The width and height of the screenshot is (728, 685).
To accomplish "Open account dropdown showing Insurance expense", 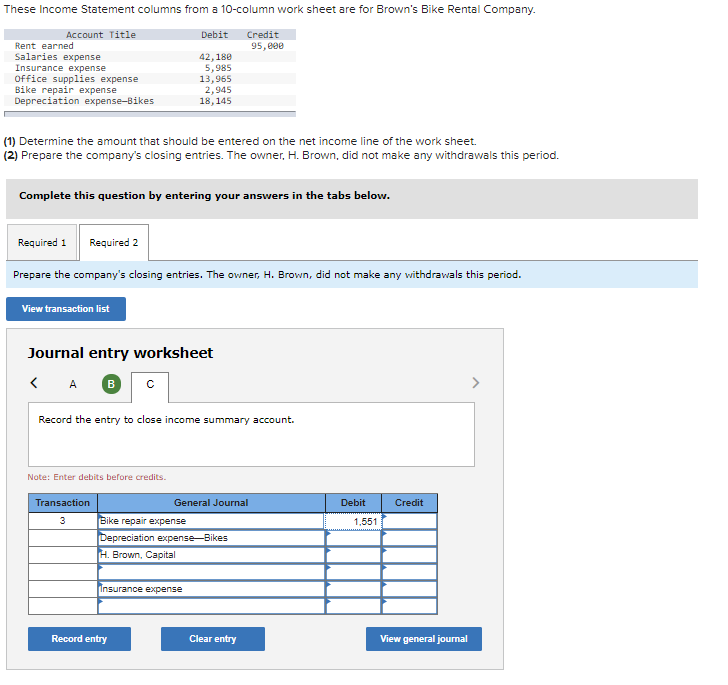I will 211,589.
